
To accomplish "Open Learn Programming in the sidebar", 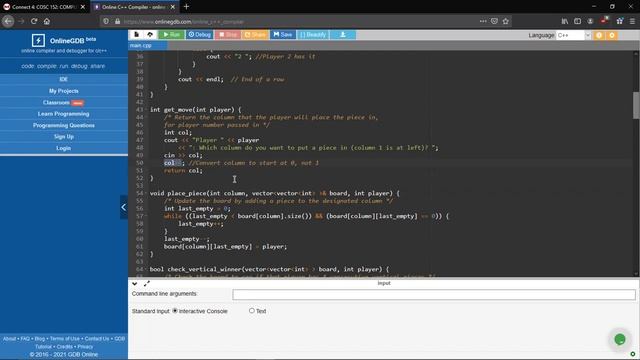I will (x=64, y=114).
